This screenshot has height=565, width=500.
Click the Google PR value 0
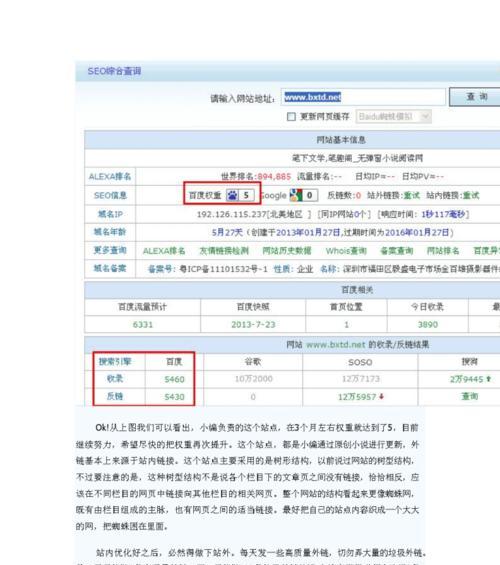[x=309, y=195]
